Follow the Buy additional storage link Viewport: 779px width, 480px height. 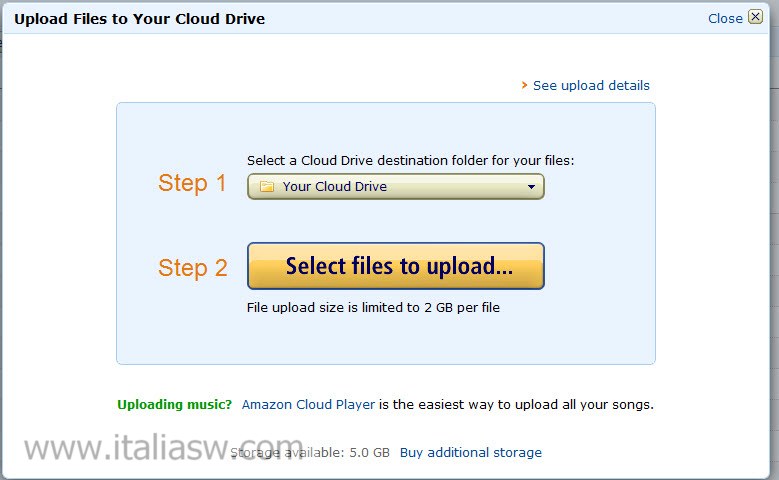tap(470, 453)
